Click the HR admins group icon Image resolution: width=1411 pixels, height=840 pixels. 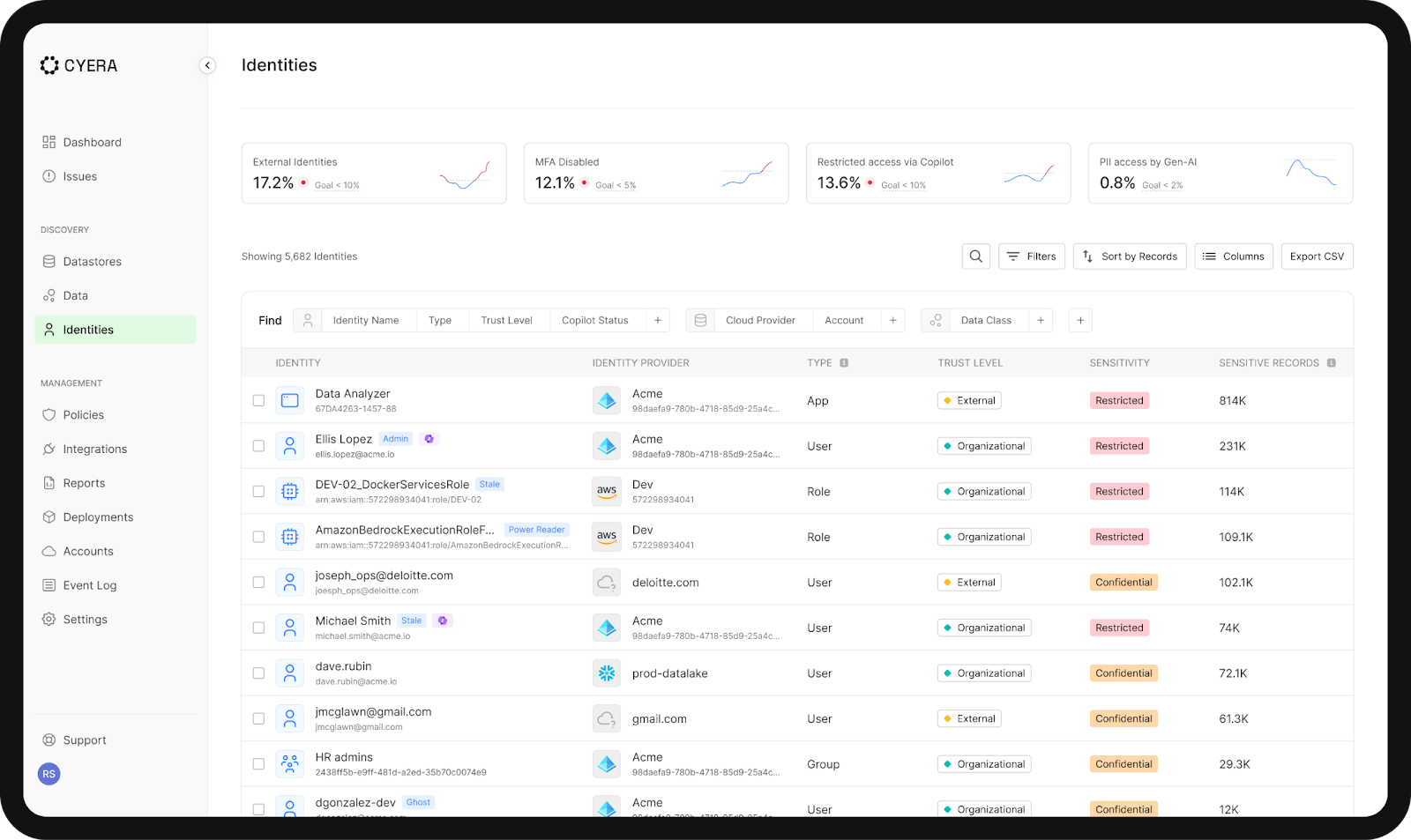point(289,764)
